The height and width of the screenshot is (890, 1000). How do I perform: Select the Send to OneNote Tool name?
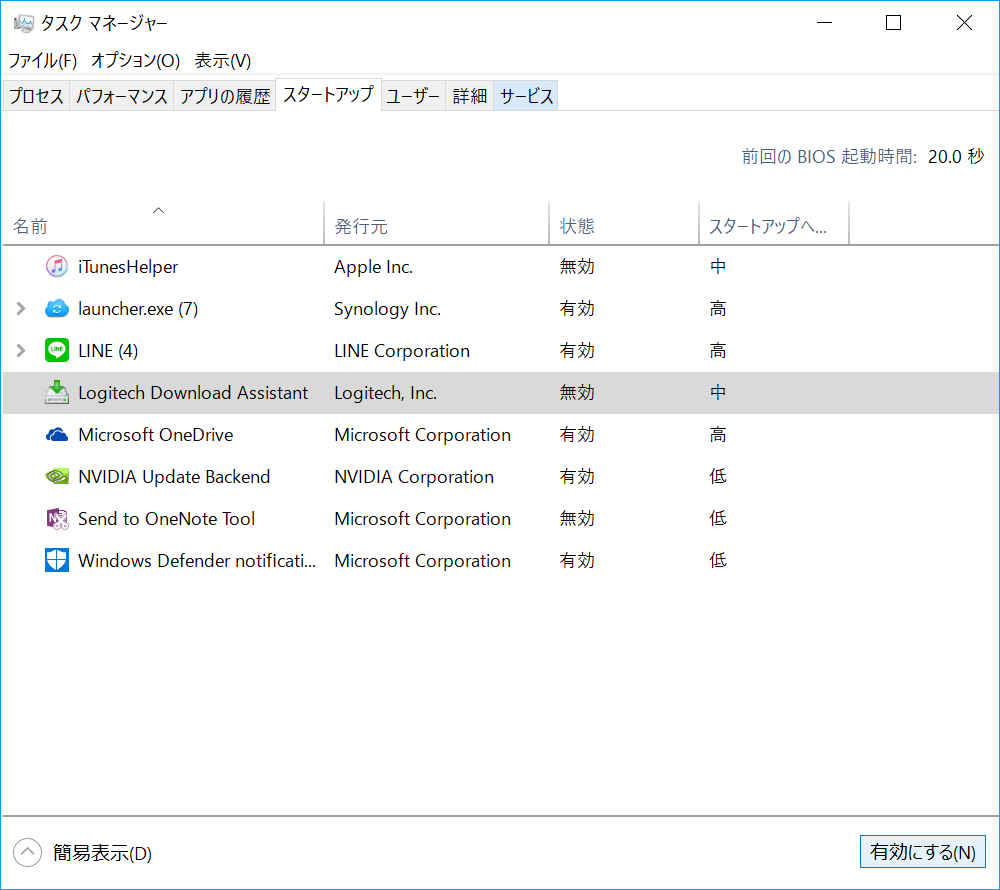(x=166, y=519)
